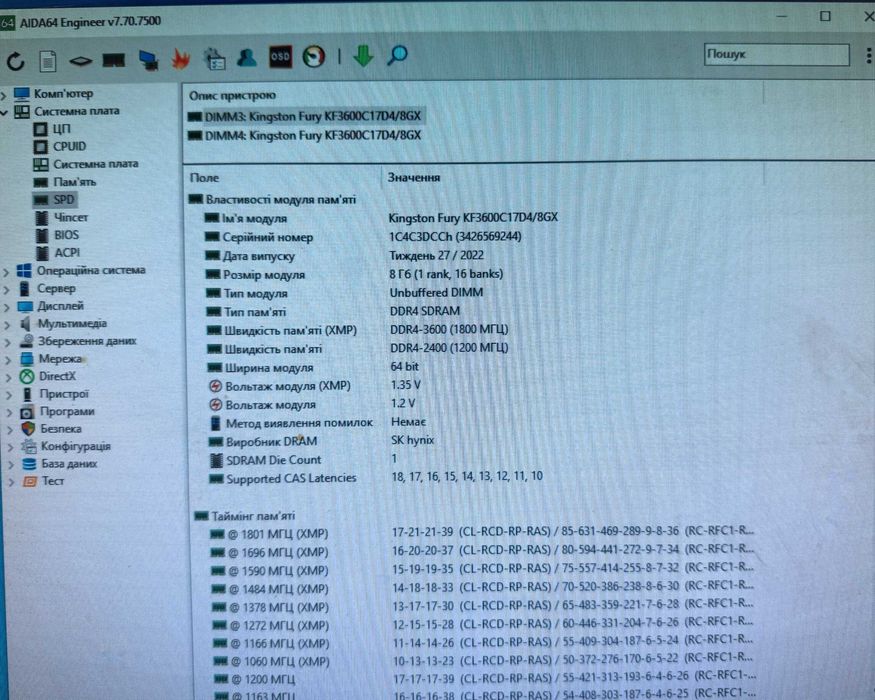875x700 pixels.
Task: Expand the Сервер tree node
Action: click(7, 290)
